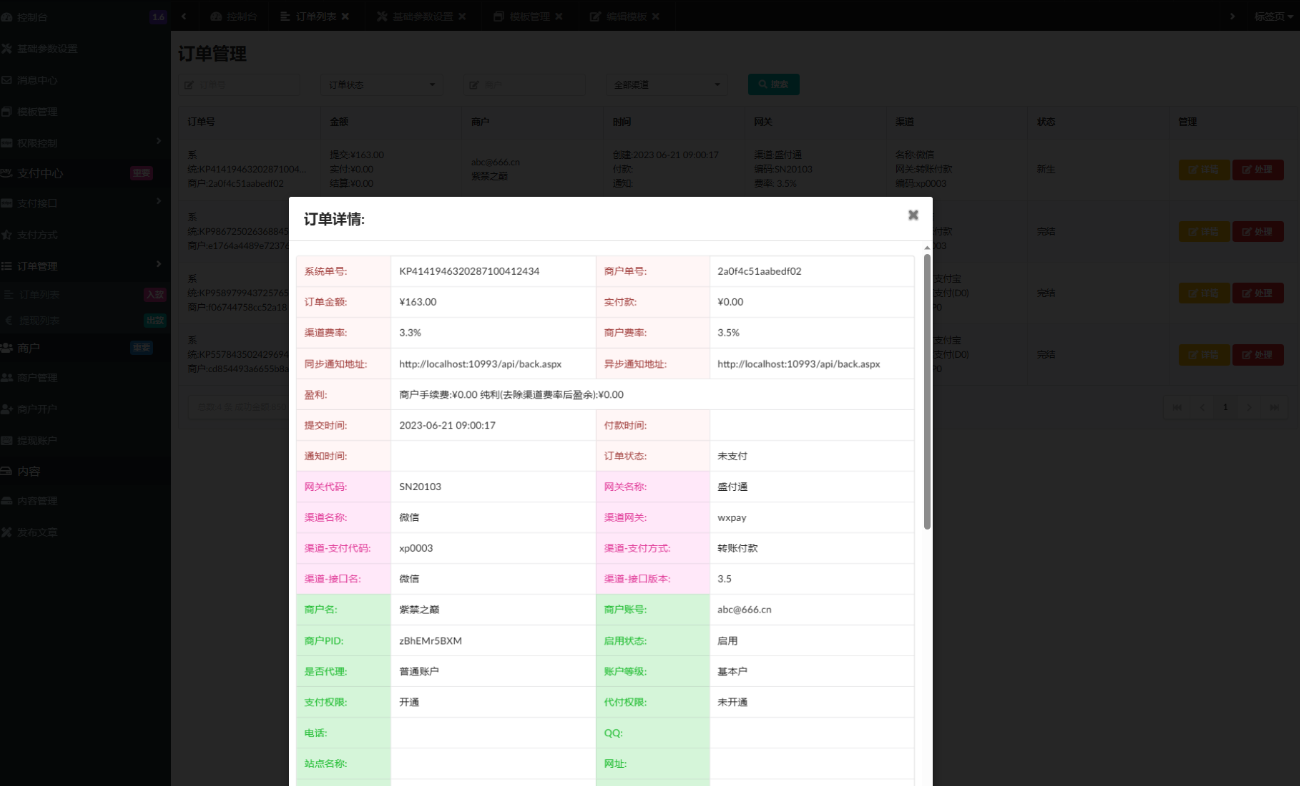Viewport: 1300px width, 786px height.
Task: Switch to the 编辑模板 tab
Action: [x=625, y=17]
